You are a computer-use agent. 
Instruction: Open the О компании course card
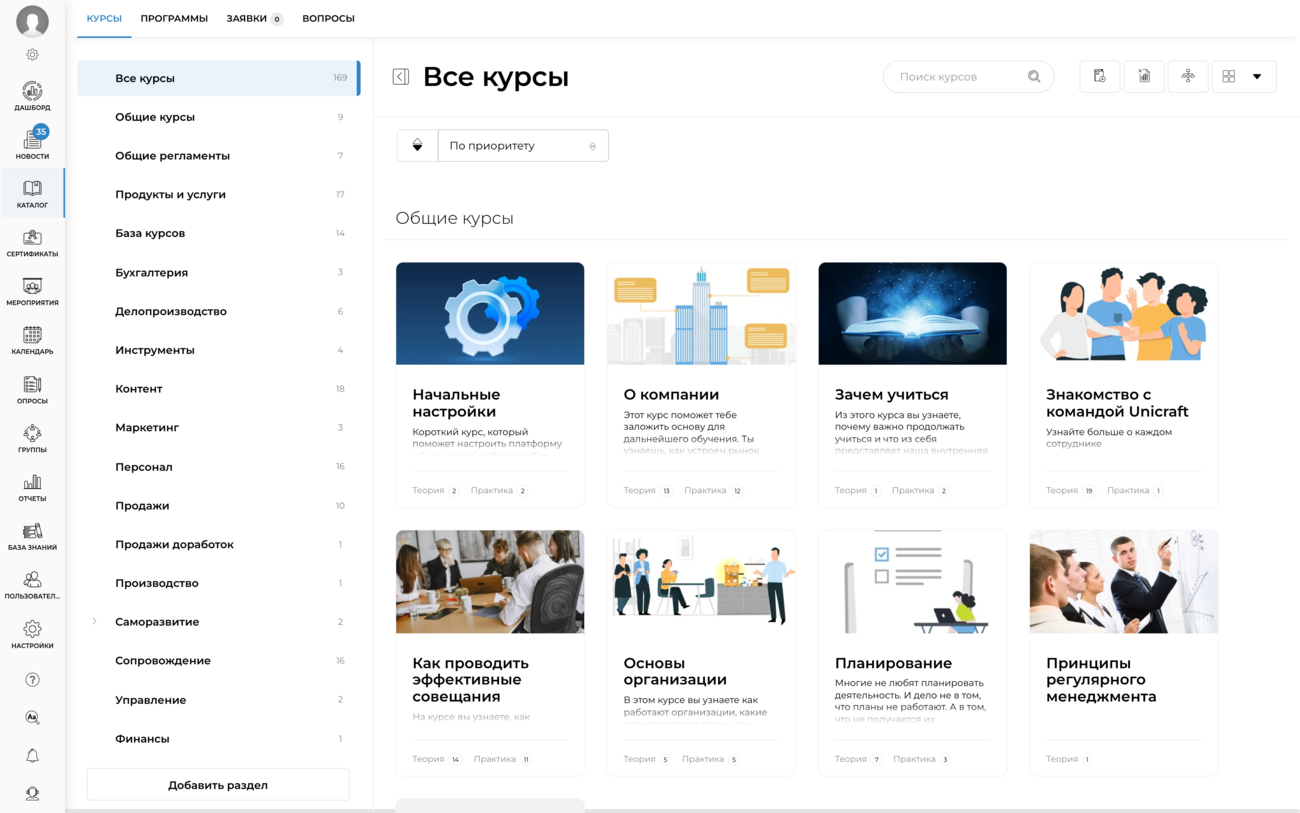(701, 385)
